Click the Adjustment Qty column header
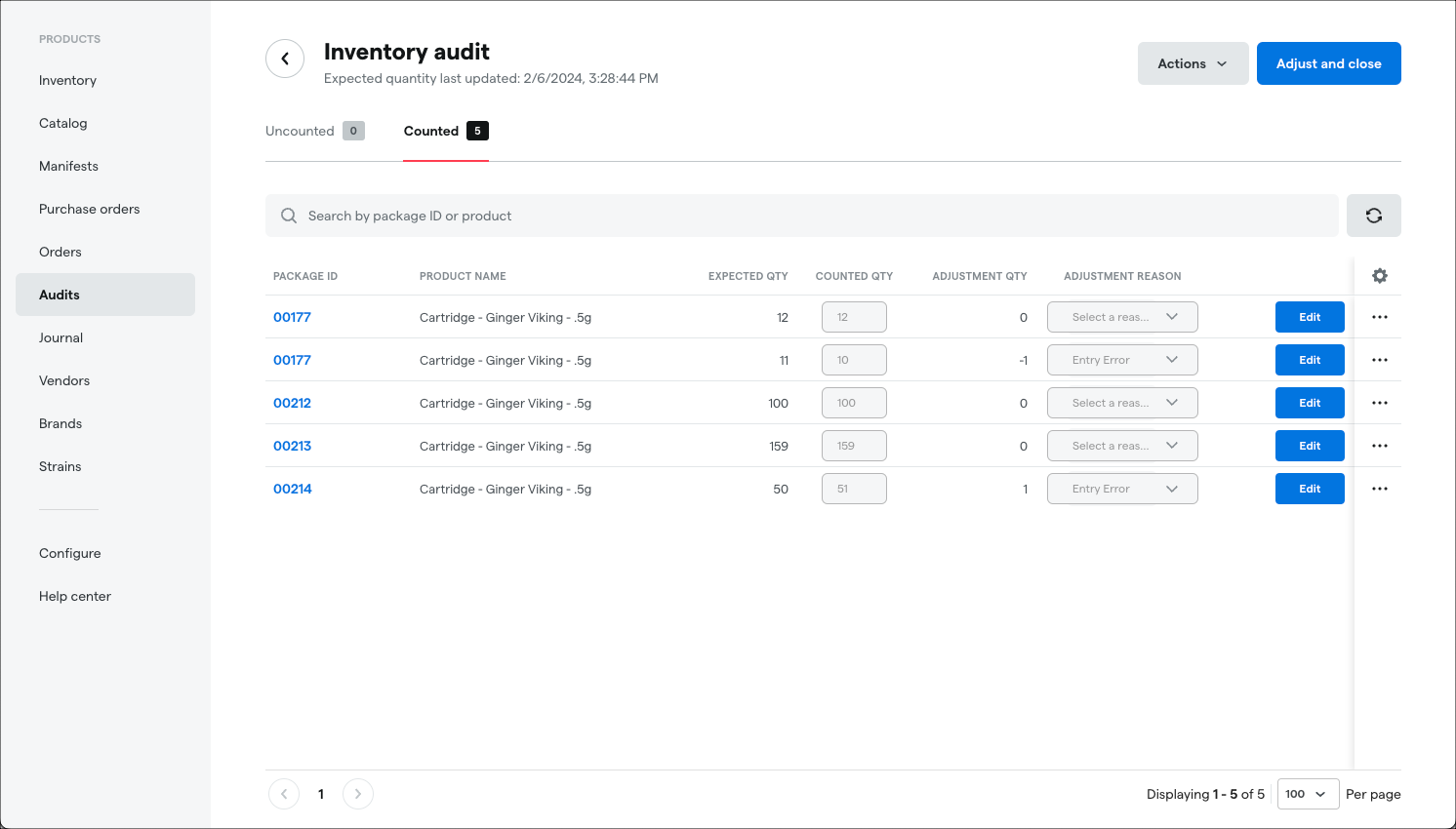The width and height of the screenshot is (1456, 829). coord(980,276)
